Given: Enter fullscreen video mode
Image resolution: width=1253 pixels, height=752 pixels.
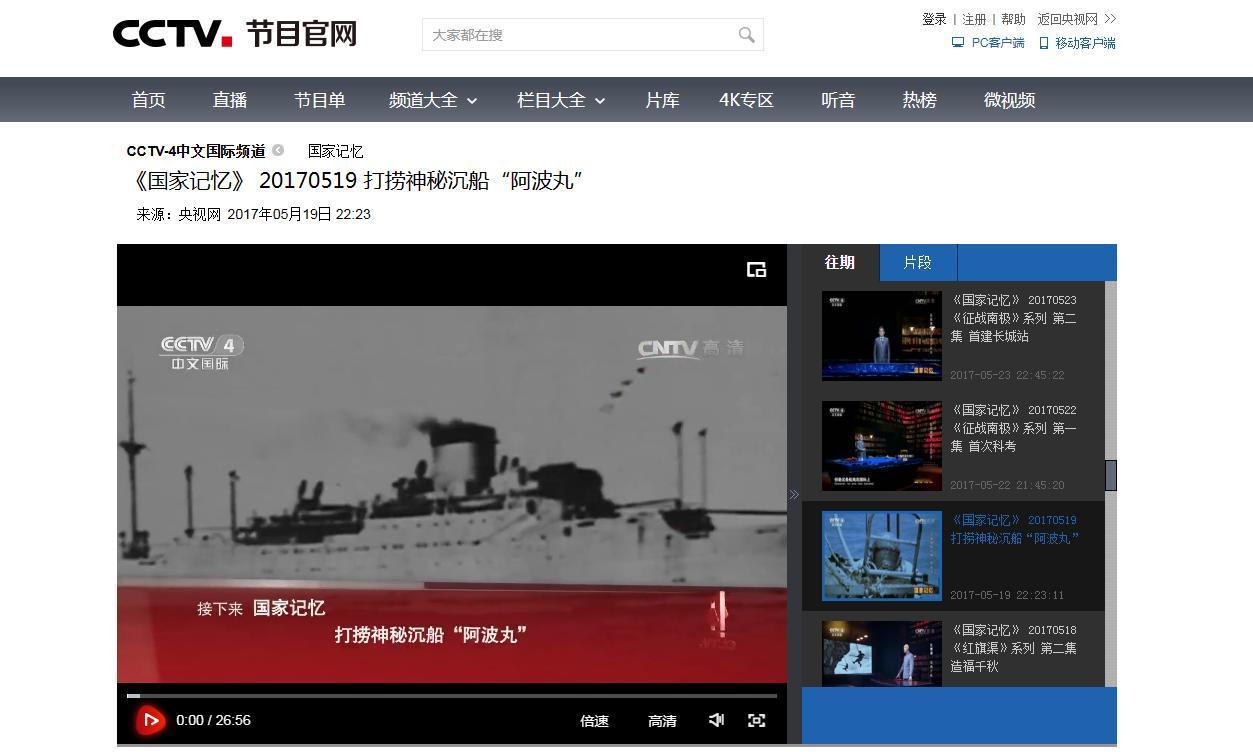Looking at the screenshot, I should pos(757,720).
